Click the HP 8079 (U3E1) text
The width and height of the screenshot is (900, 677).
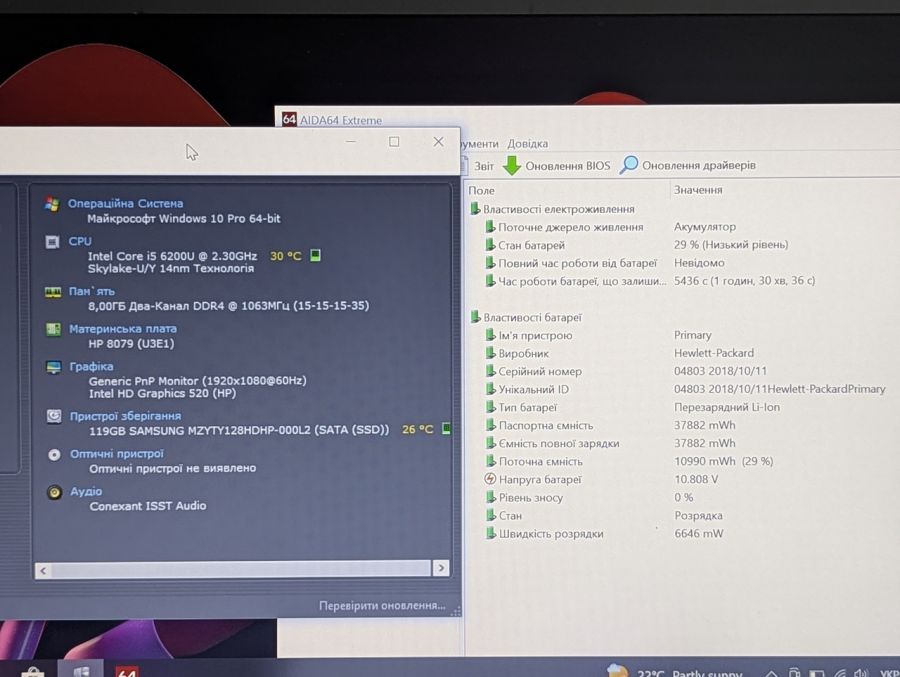[x=131, y=343]
